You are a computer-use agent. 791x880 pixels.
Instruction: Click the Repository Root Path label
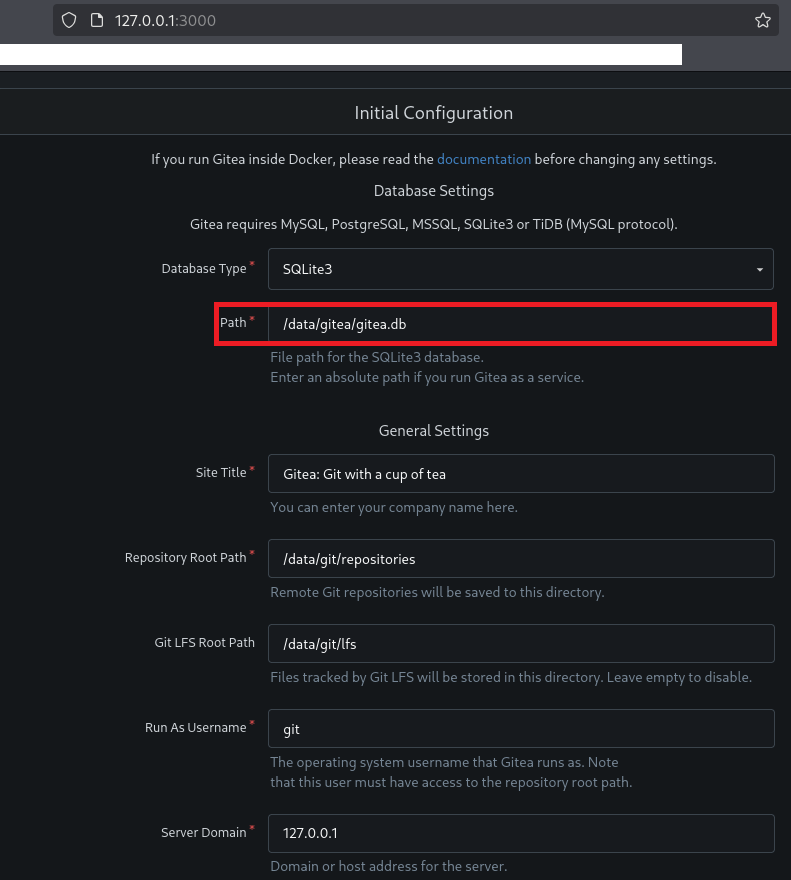click(185, 558)
